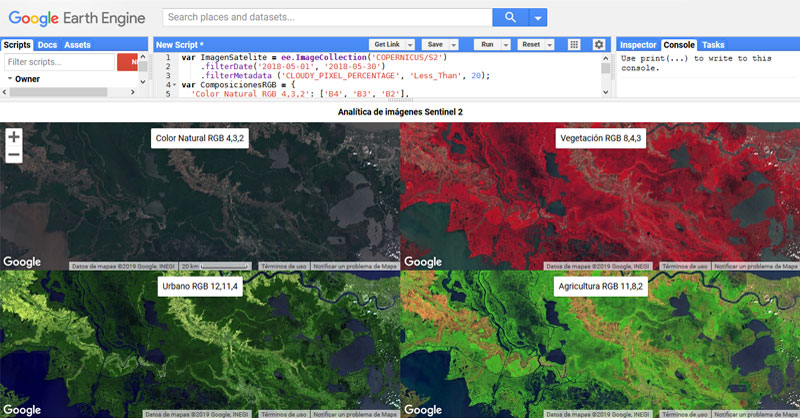Click the 20 km scale bar on map
Screen dimensions: 800x418
coord(215,266)
